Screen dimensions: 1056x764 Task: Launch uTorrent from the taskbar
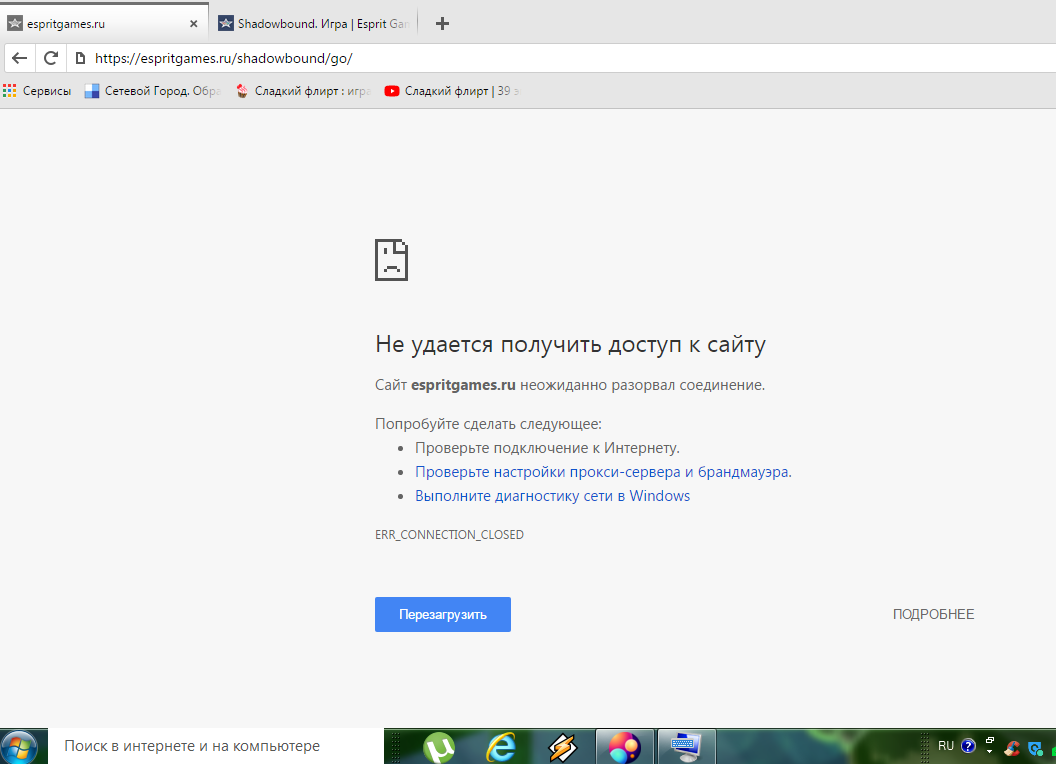pyautogui.click(x=439, y=746)
